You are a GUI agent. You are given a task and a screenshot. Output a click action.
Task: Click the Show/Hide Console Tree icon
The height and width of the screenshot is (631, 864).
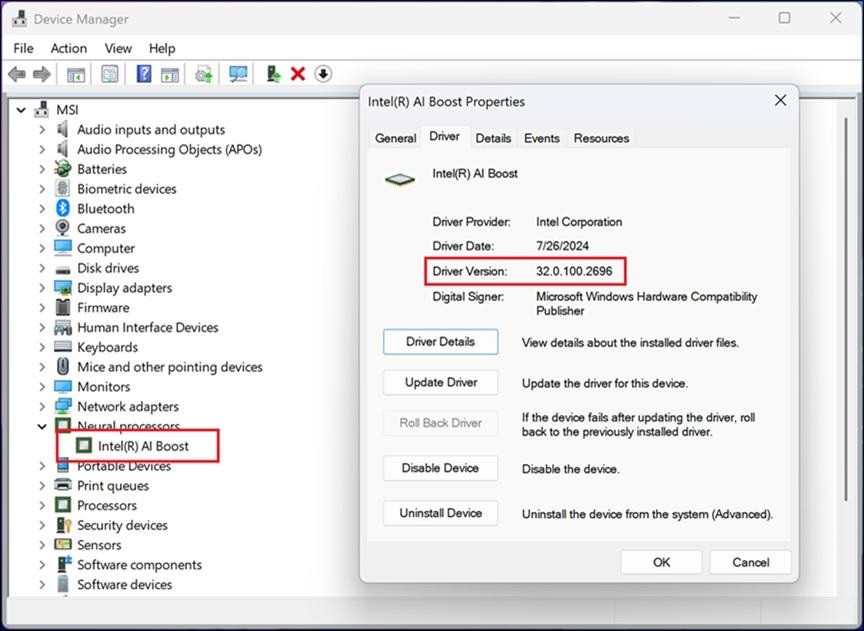point(75,74)
